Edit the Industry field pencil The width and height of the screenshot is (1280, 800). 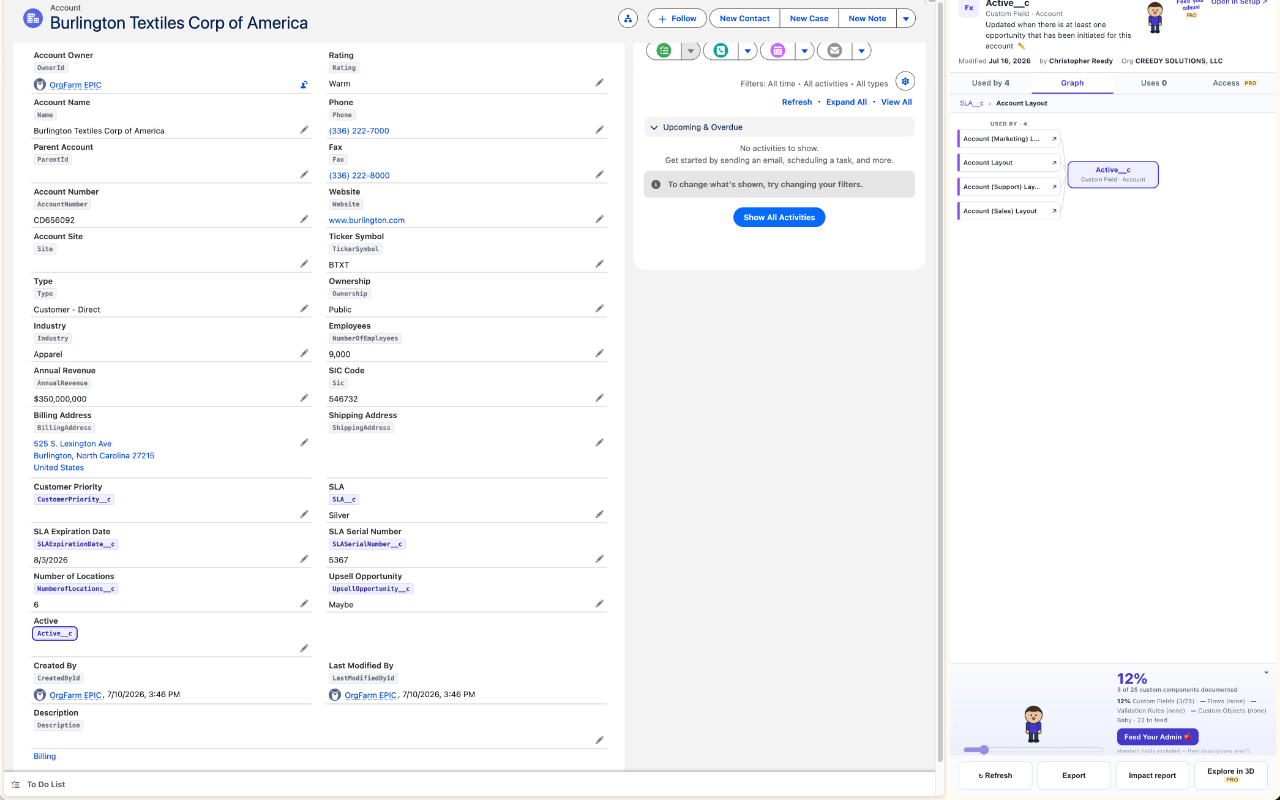point(304,353)
